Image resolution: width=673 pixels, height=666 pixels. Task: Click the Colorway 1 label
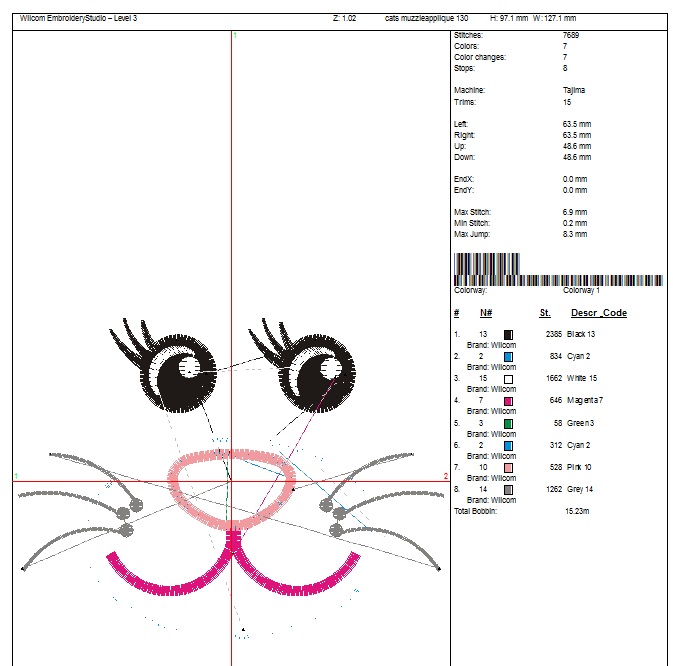pos(582,291)
